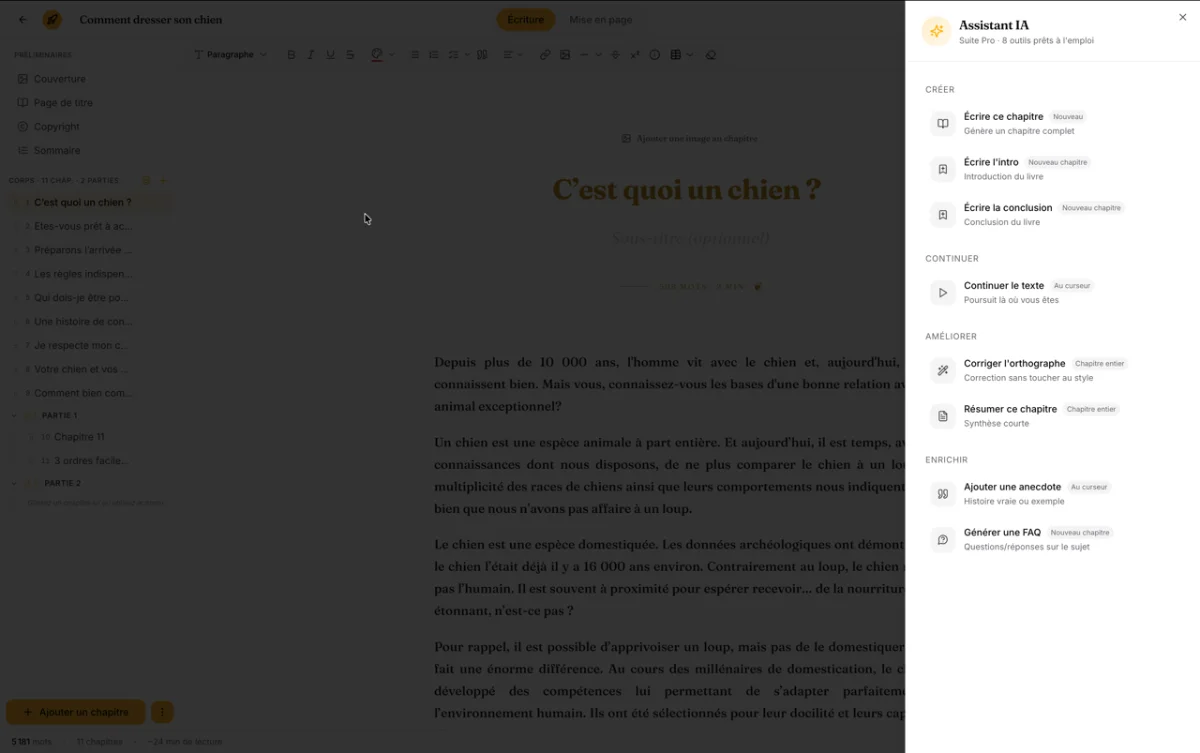This screenshot has height=753, width=1200.
Task: Insert a bulleted list
Action: point(415,55)
